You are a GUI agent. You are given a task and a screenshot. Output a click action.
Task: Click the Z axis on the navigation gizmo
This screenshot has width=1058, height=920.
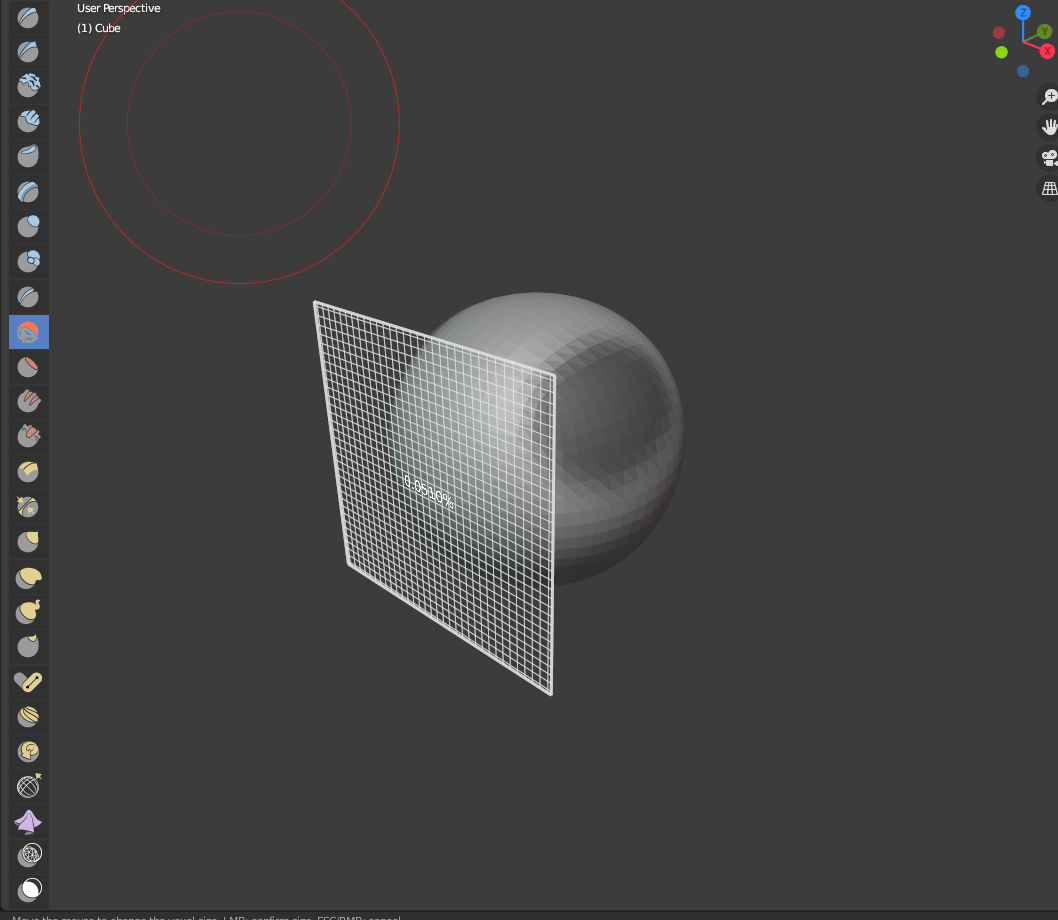click(1022, 13)
